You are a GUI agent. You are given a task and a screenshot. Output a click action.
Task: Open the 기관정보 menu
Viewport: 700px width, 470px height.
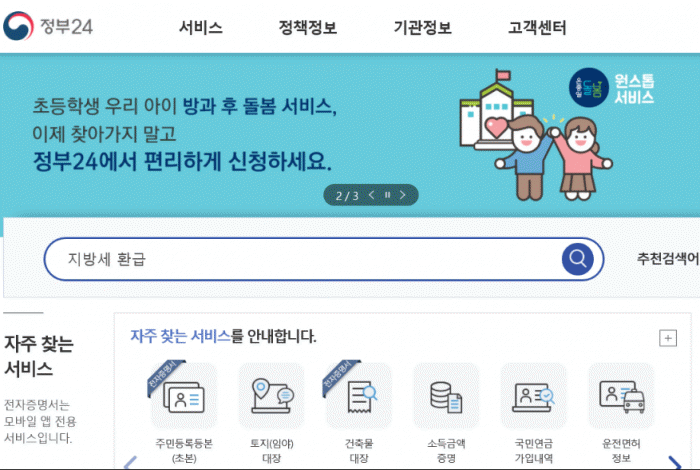(x=422, y=28)
